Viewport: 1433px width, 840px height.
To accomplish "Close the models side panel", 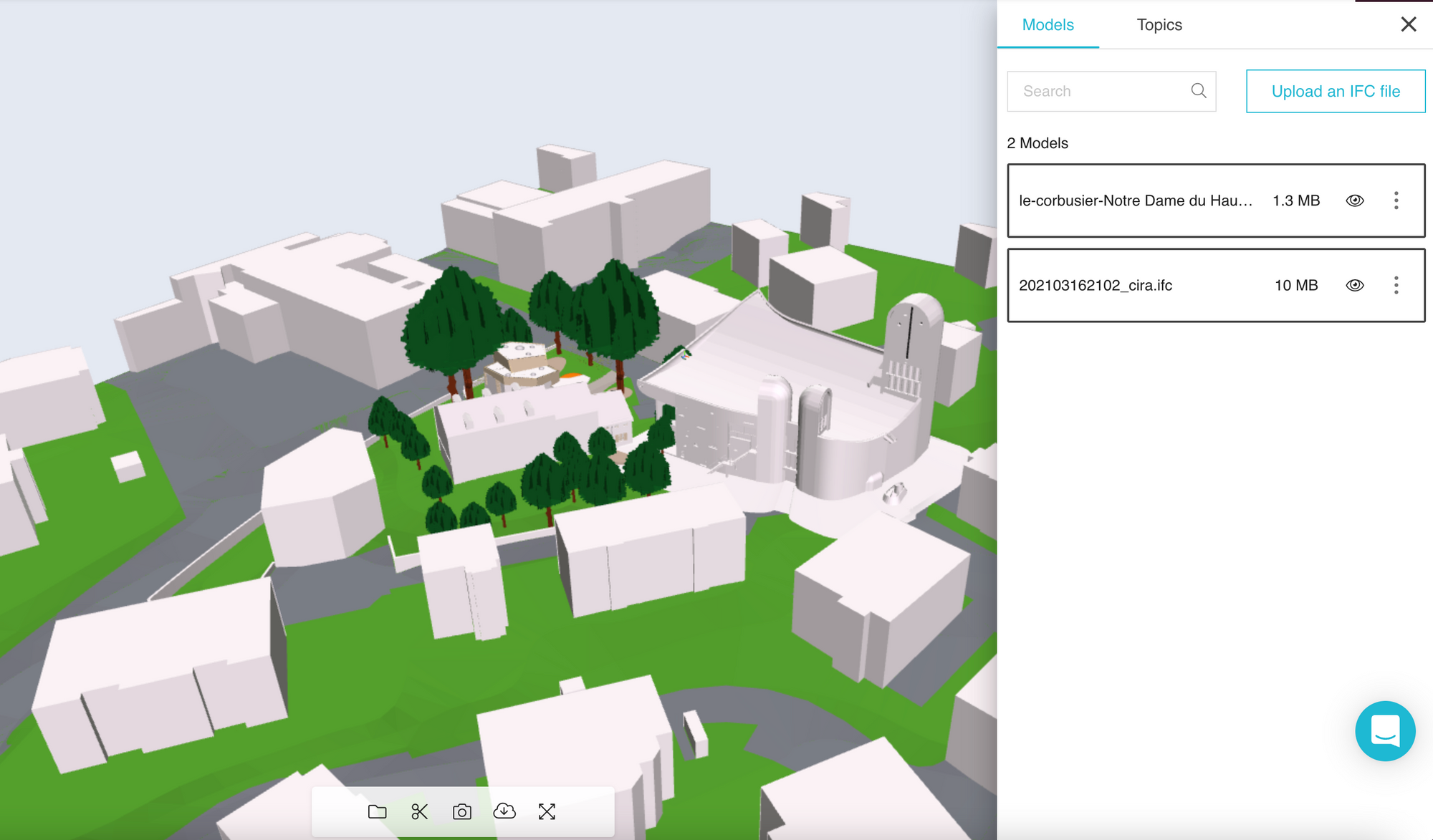I will click(1408, 24).
